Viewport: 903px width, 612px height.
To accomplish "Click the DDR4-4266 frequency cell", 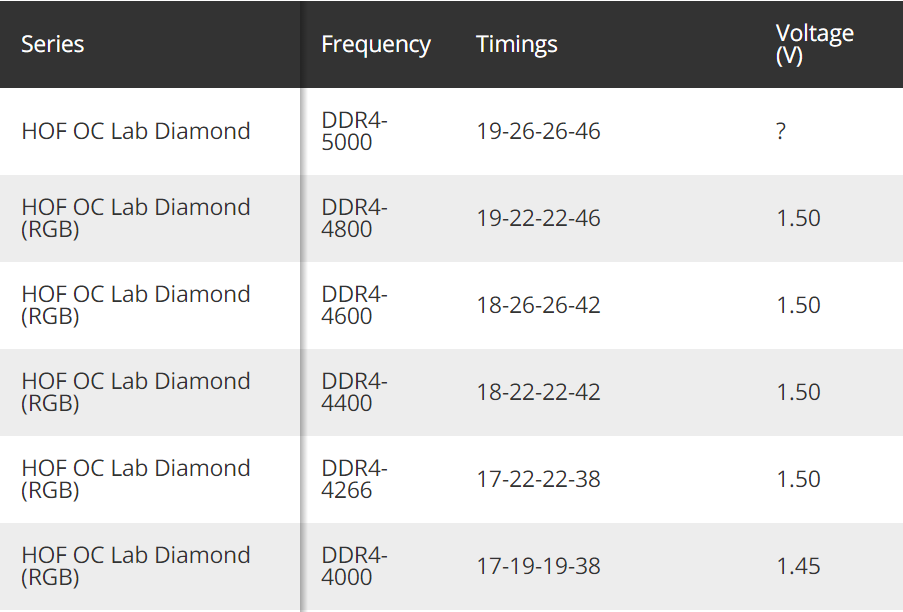I will tap(354, 479).
